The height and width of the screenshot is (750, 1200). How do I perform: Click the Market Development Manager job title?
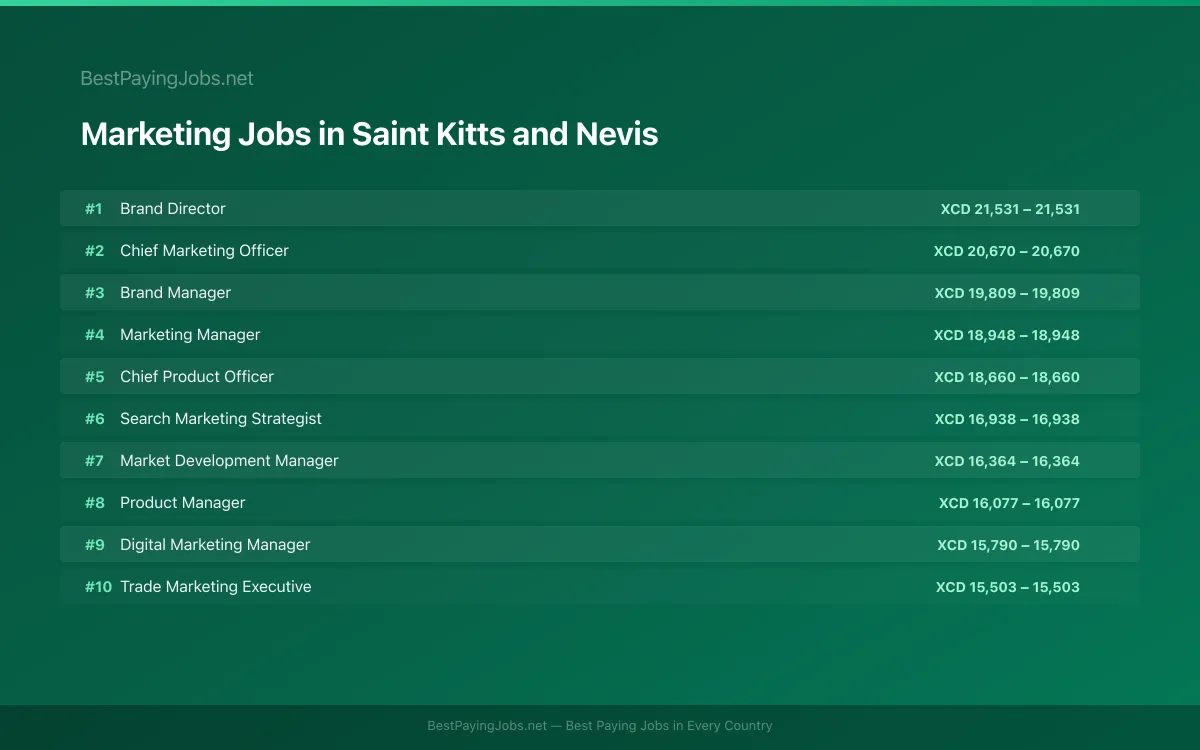pos(229,460)
